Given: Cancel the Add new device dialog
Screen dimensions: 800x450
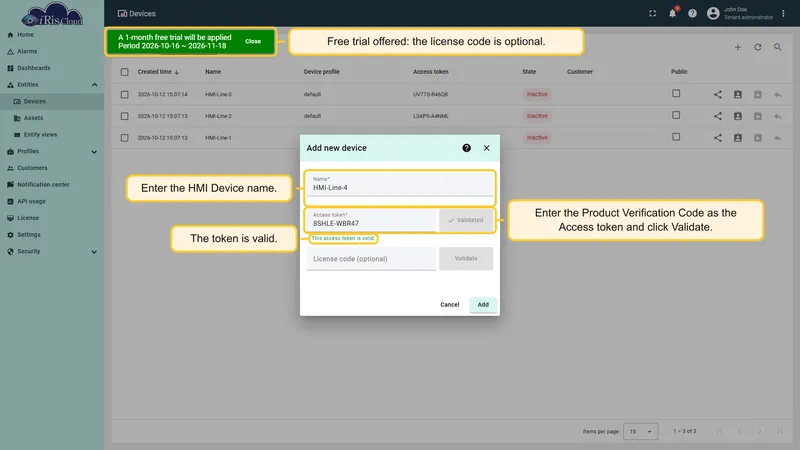Looking at the screenshot, I should 449,305.
